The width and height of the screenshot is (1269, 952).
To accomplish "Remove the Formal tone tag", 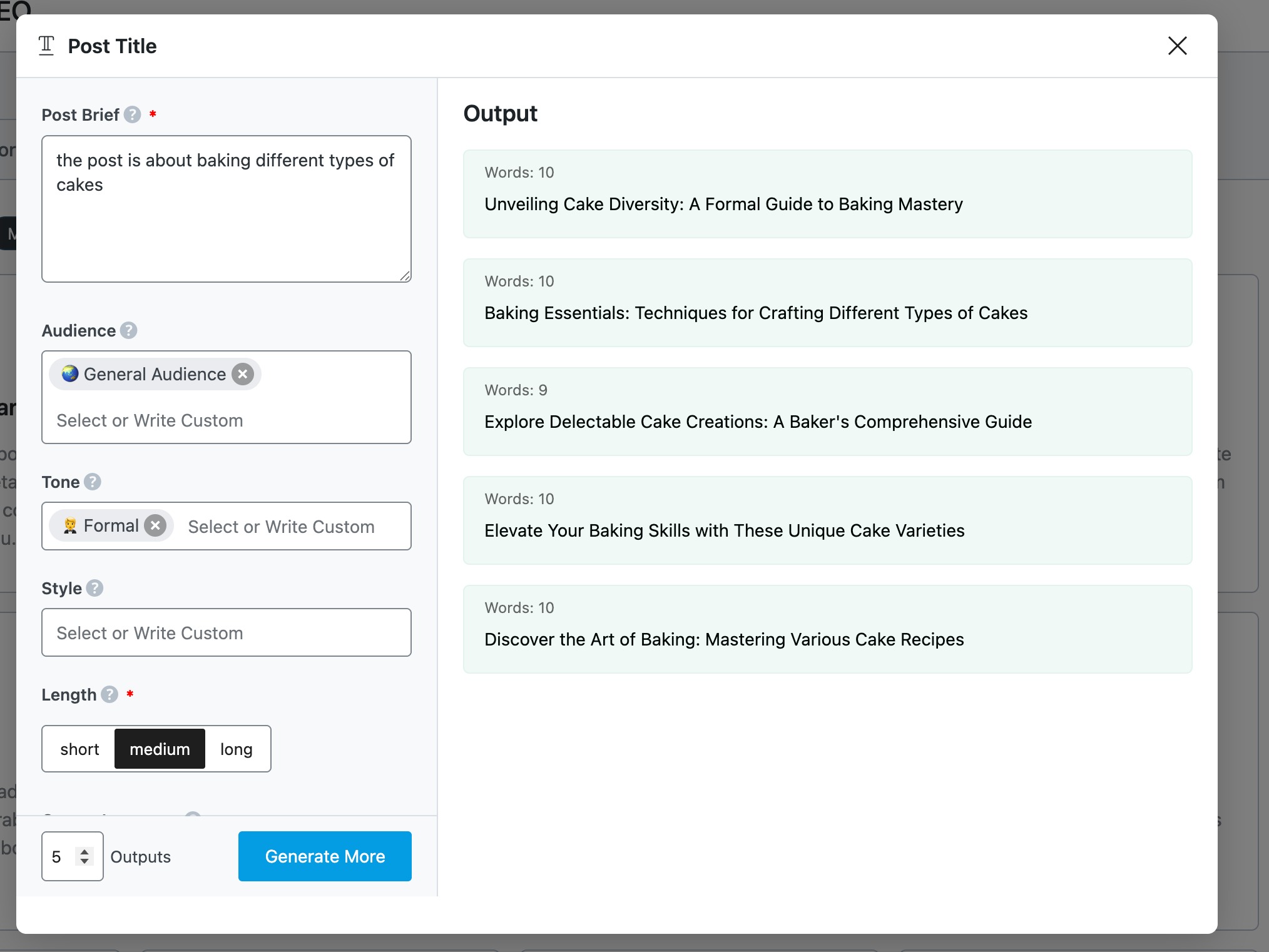I will (x=155, y=525).
